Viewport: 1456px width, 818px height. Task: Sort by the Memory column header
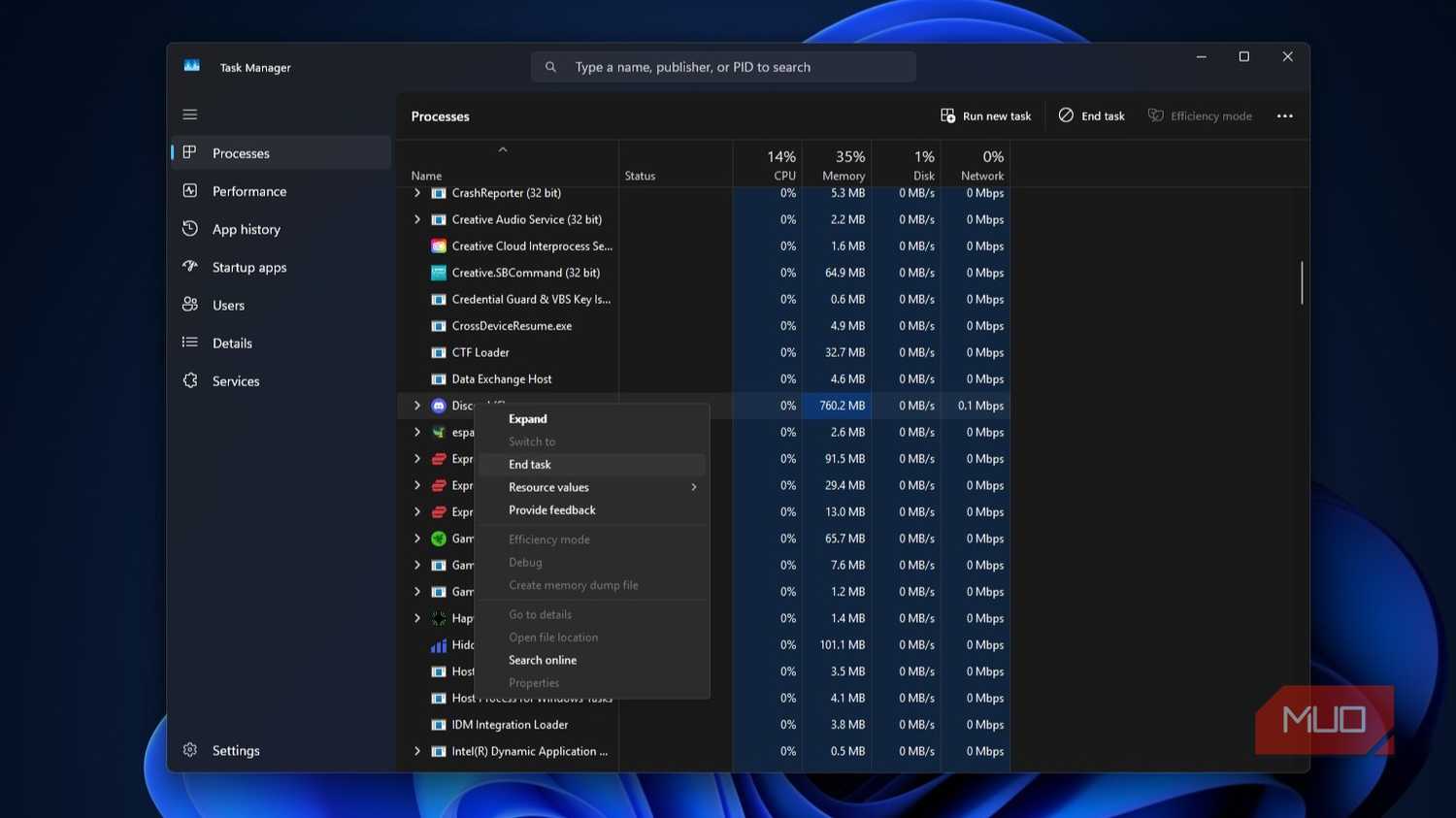[x=837, y=164]
